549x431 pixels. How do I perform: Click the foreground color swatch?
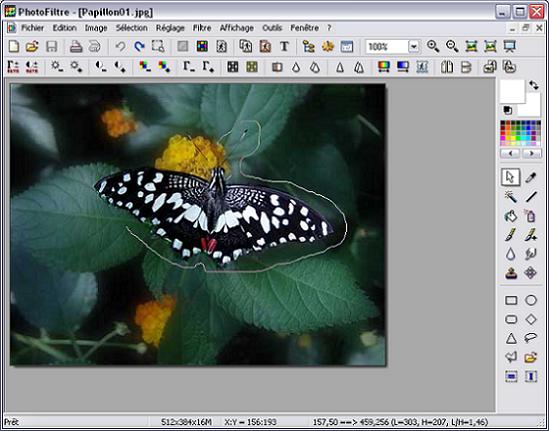pyautogui.click(x=512, y=91)
